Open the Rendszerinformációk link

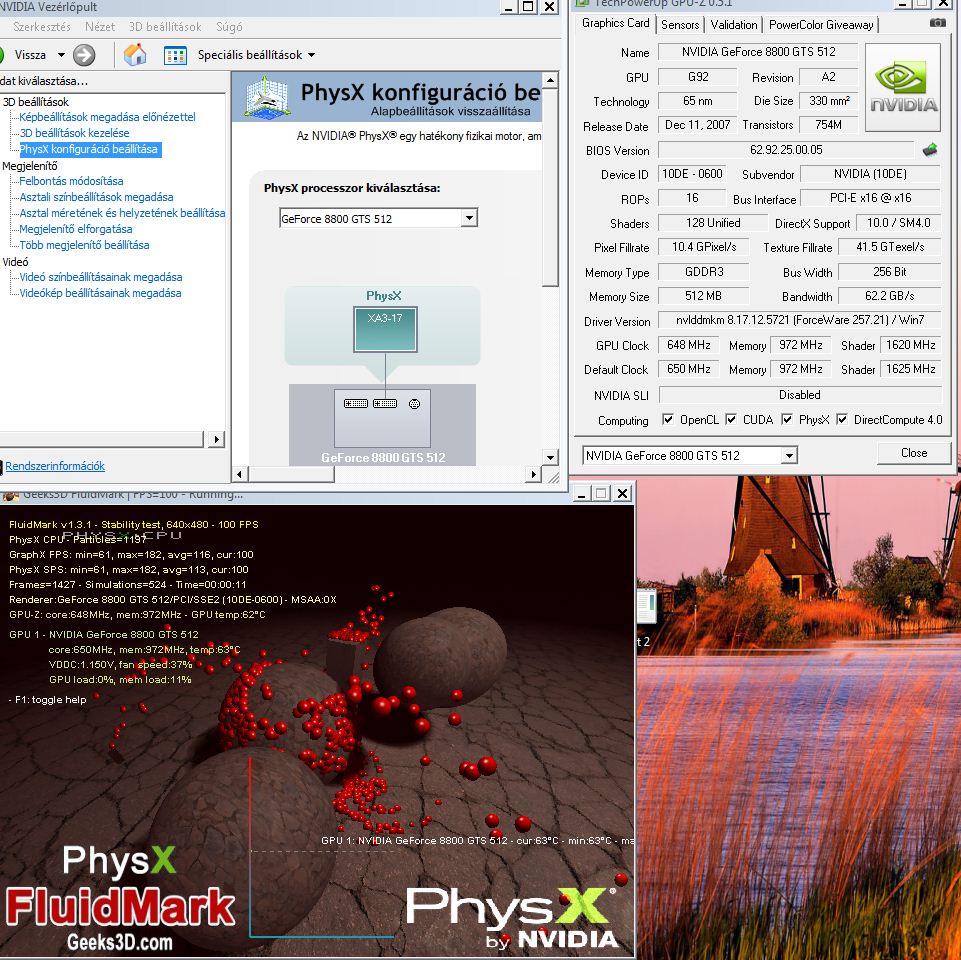(55, 466)
